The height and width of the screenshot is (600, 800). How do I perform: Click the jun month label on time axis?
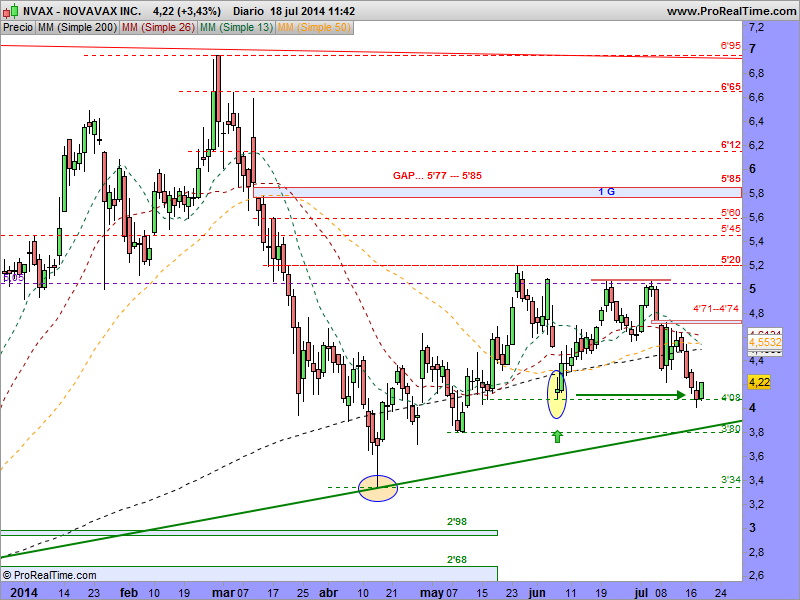pyautogui.click(x=536, y=592)
